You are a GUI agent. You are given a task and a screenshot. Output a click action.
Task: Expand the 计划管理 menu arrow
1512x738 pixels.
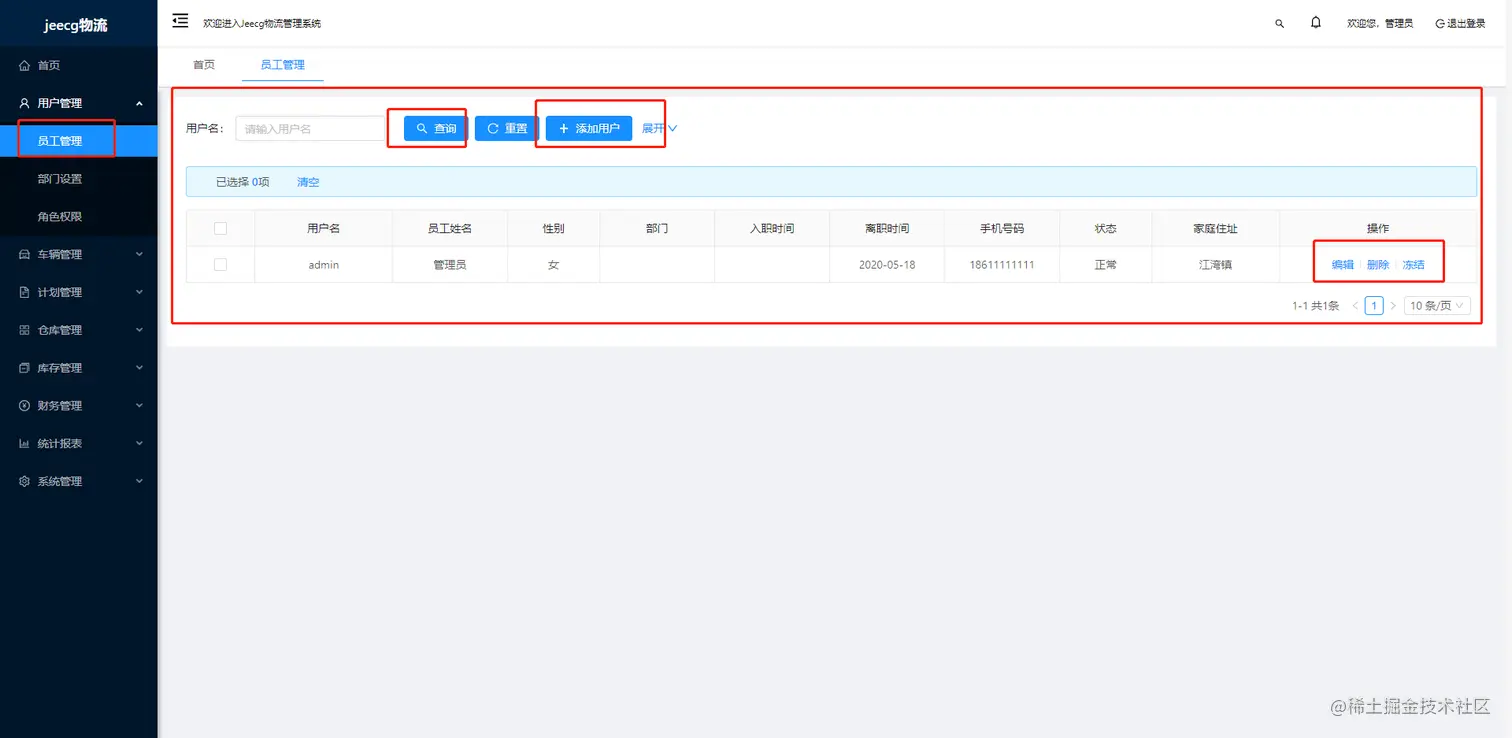(x=139, y=292)
